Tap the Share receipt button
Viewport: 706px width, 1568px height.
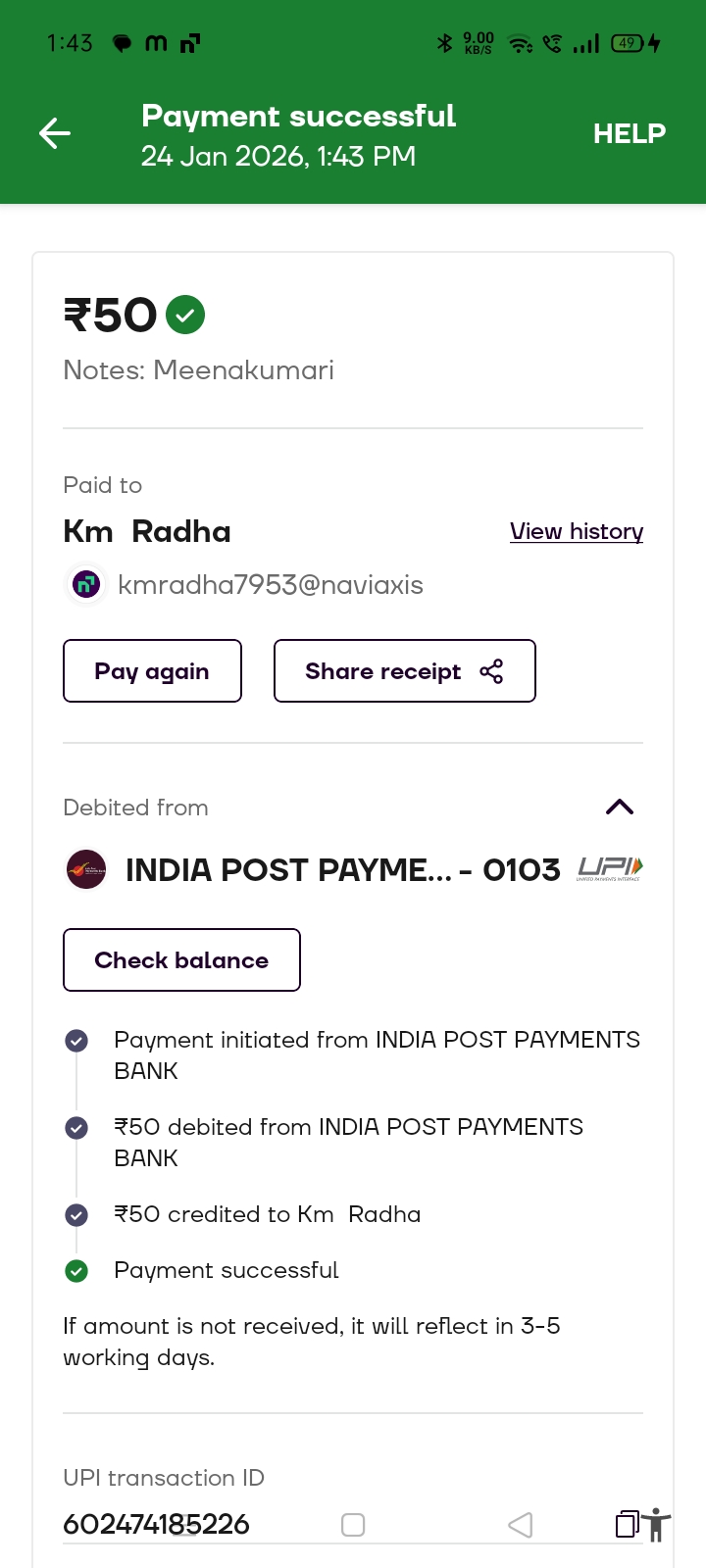[x=404, y=671]
